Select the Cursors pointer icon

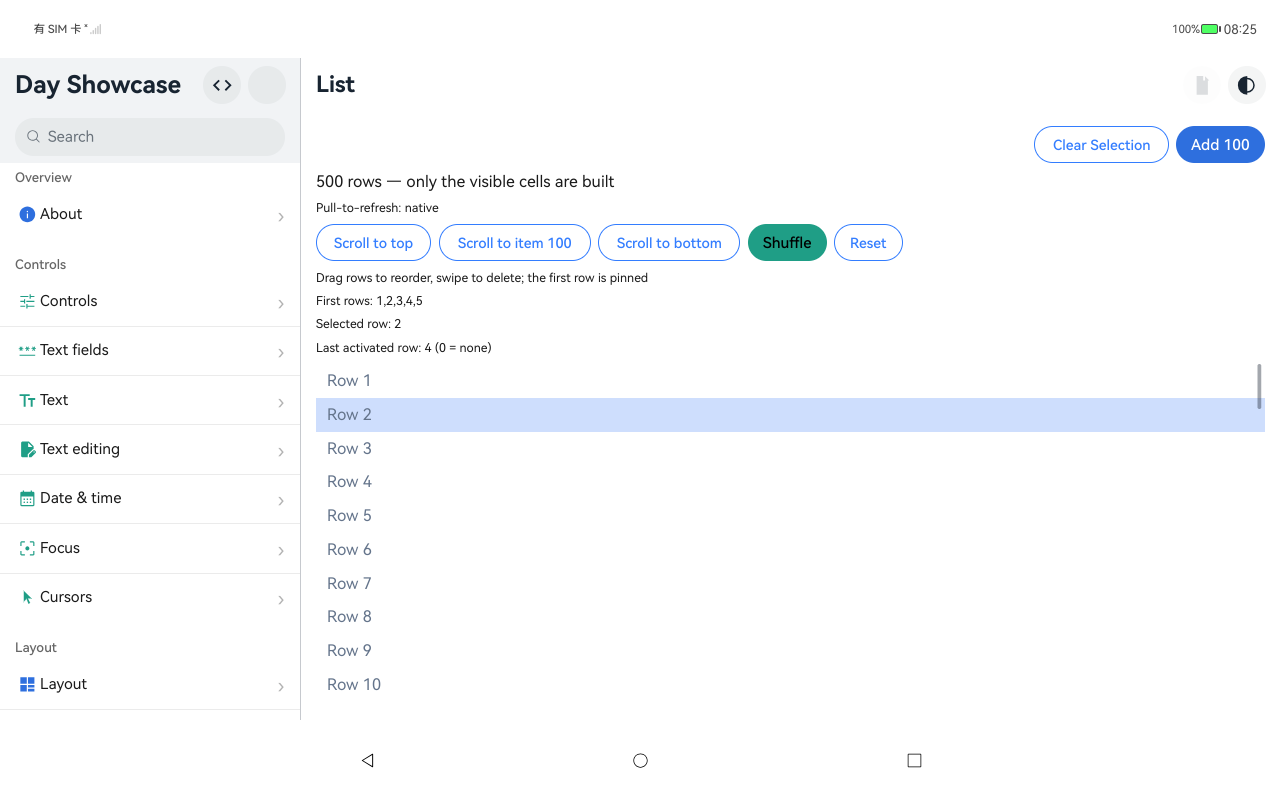(27, 597)
